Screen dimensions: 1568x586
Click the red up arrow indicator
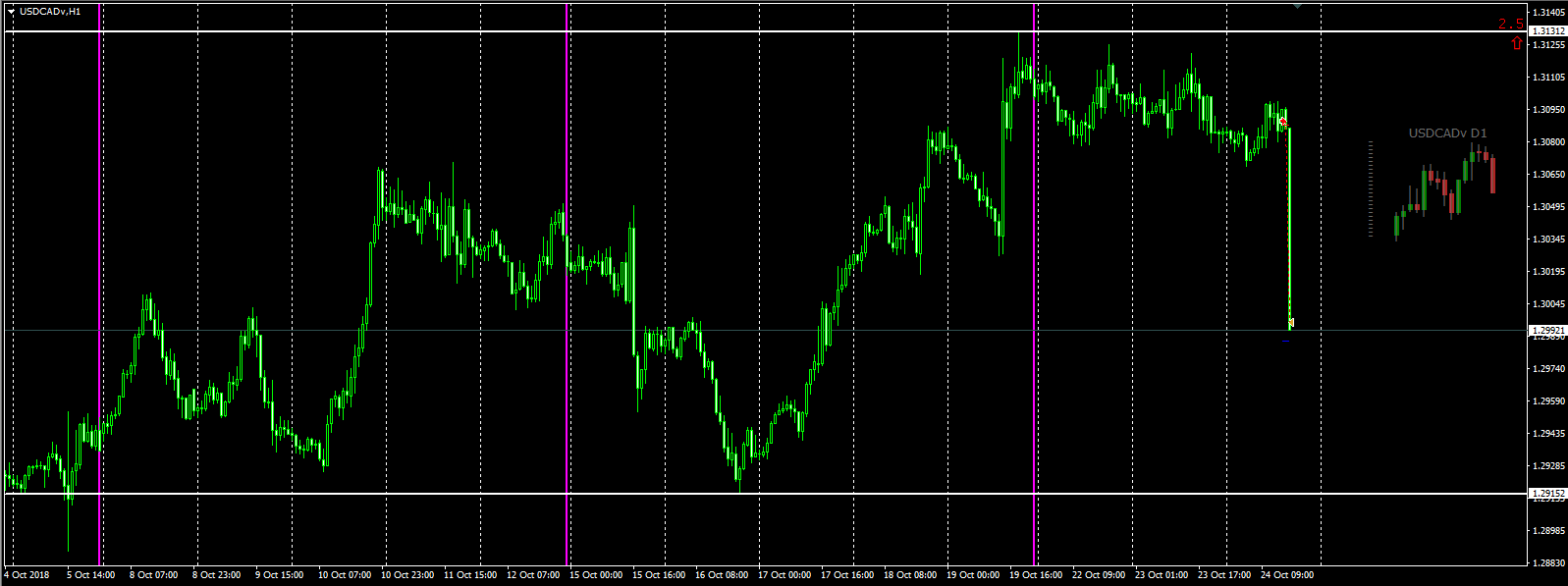pos(1517,43)
